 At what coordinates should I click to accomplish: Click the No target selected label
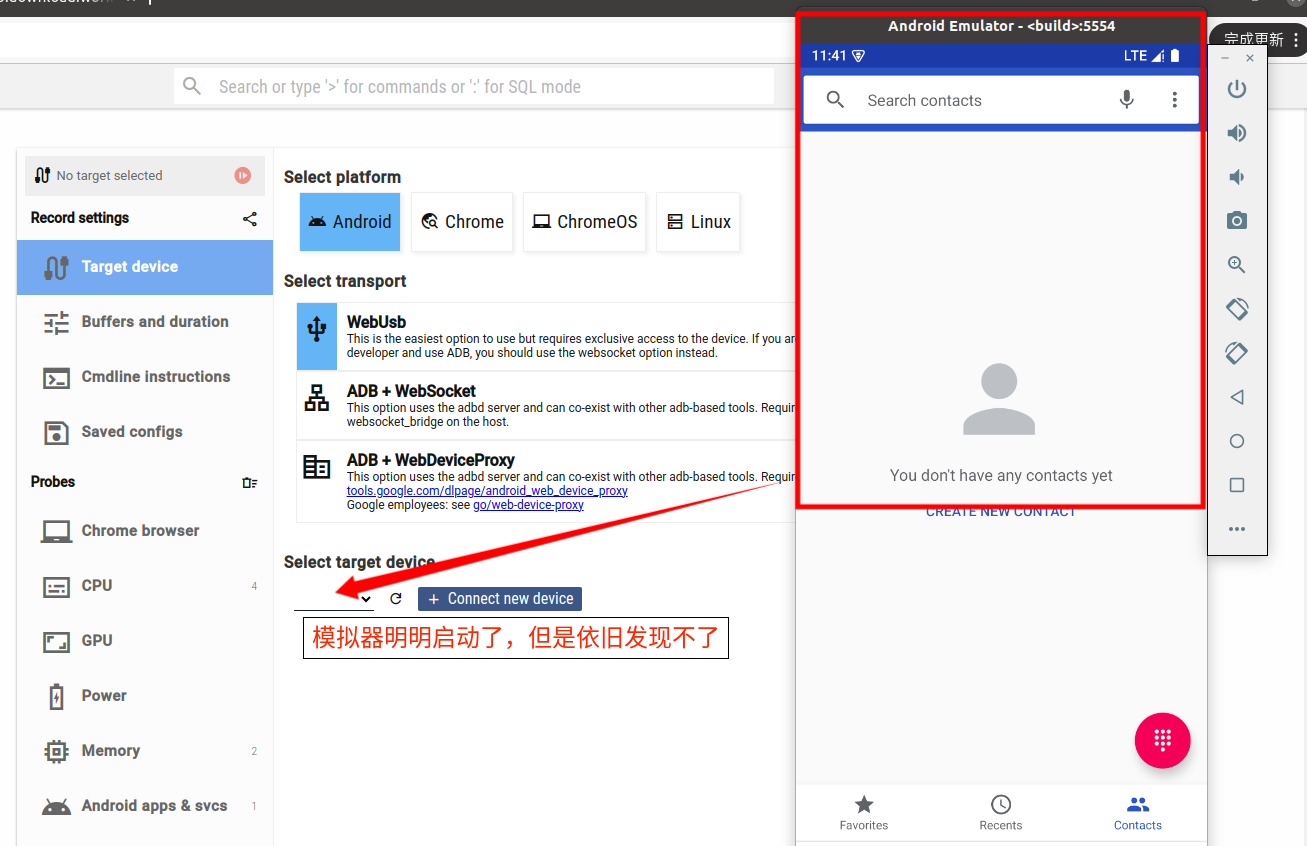coord(109,176)
